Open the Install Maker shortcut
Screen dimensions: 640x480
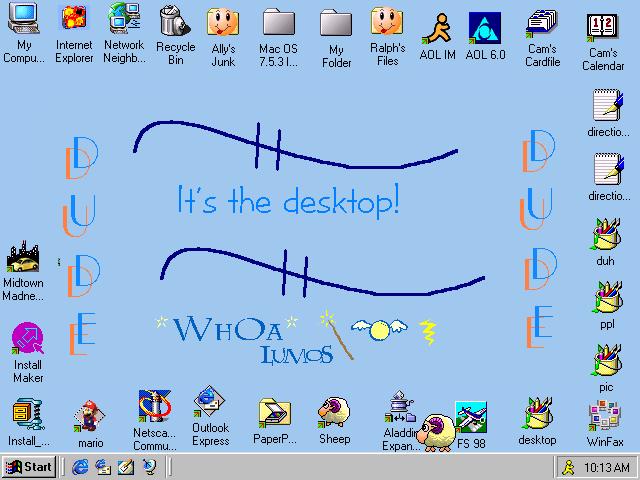point(27,338)
